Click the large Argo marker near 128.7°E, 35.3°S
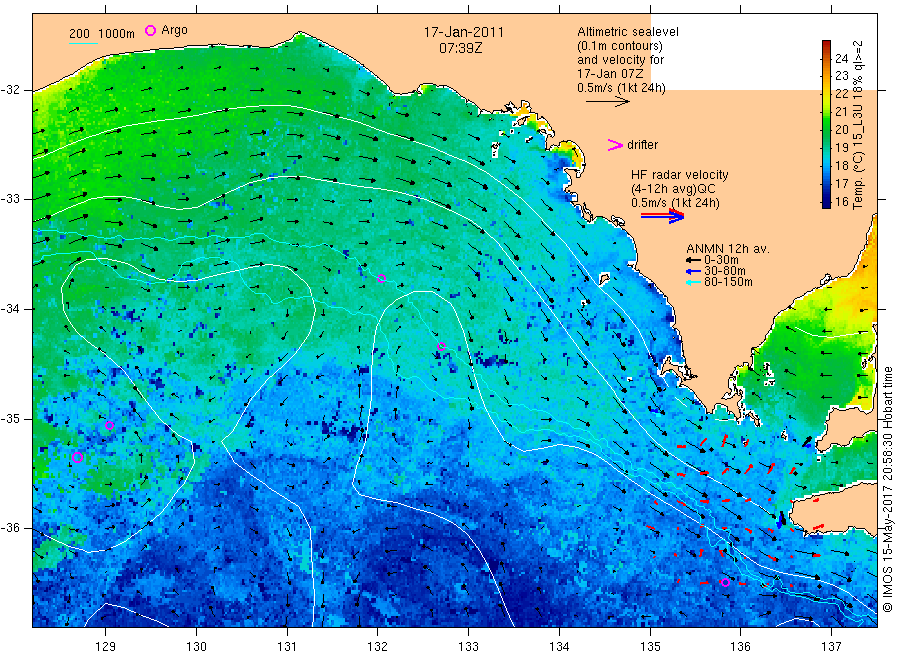This screenshot has height=660, width=900. [77, 457]
